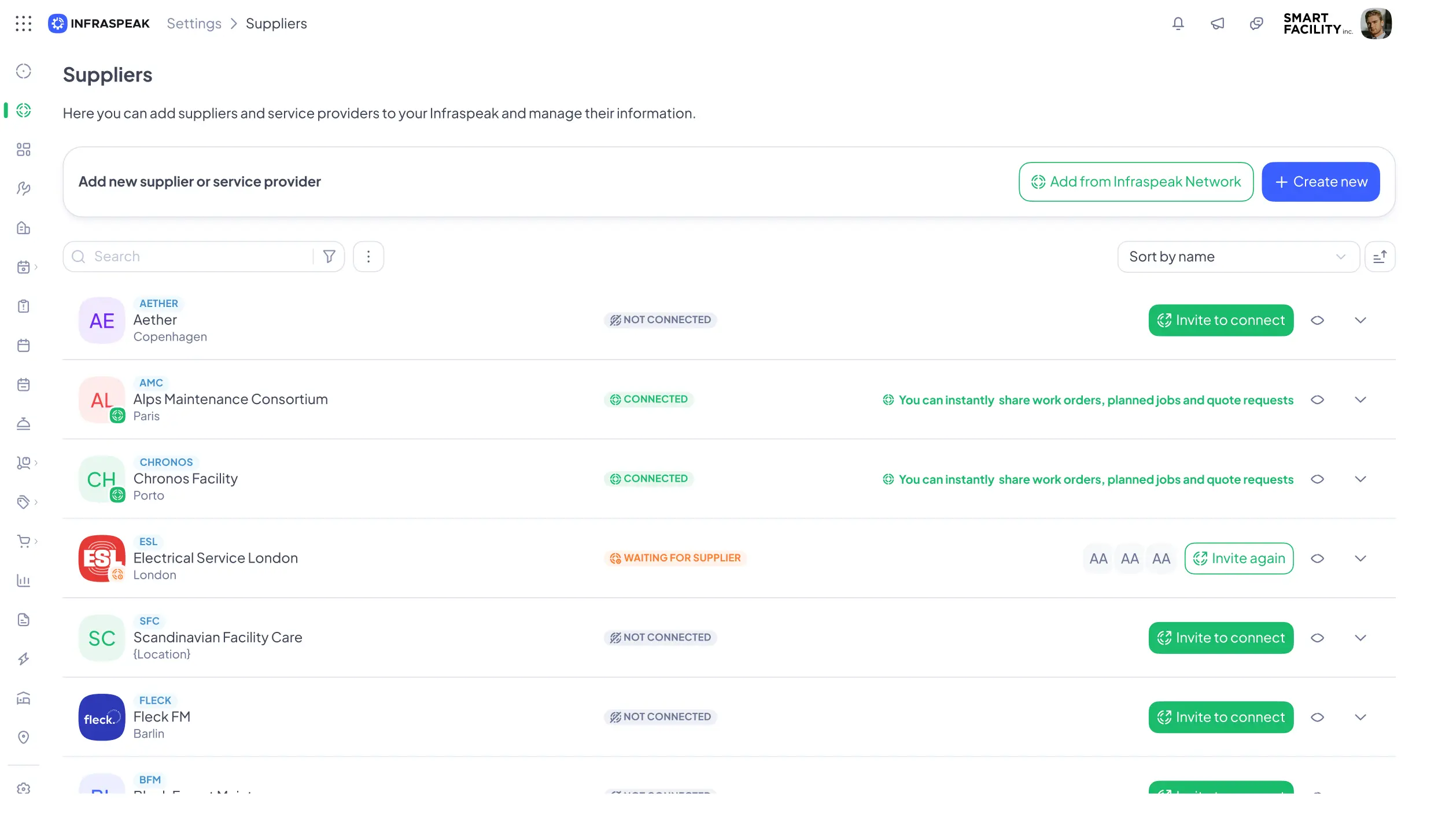1438x840 pixels.
Task: Click the SMART FACILITY company logo
Action: coord(1318,24)
